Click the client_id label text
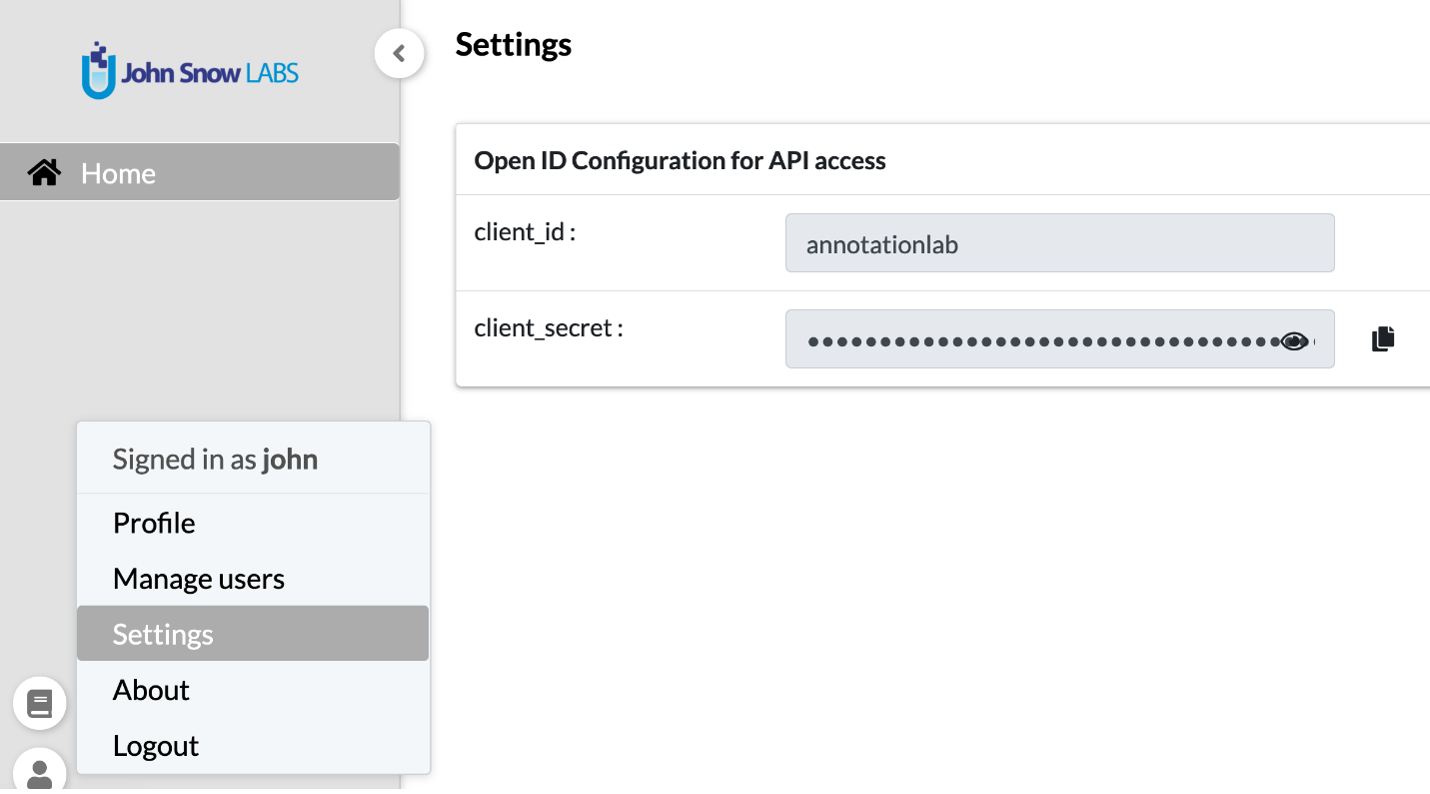This screenshot has width=1430, height=794. [525, 232]
